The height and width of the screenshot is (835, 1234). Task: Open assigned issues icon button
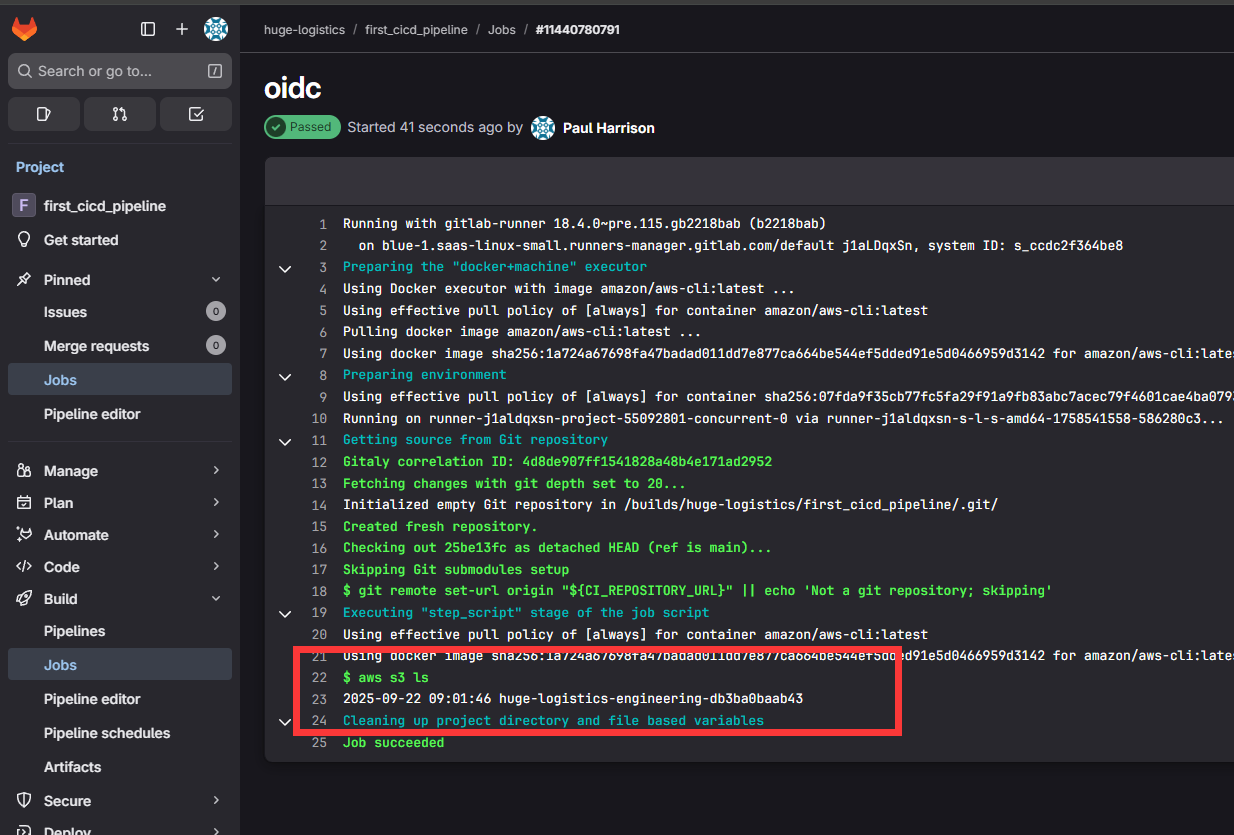pos(44,114)
